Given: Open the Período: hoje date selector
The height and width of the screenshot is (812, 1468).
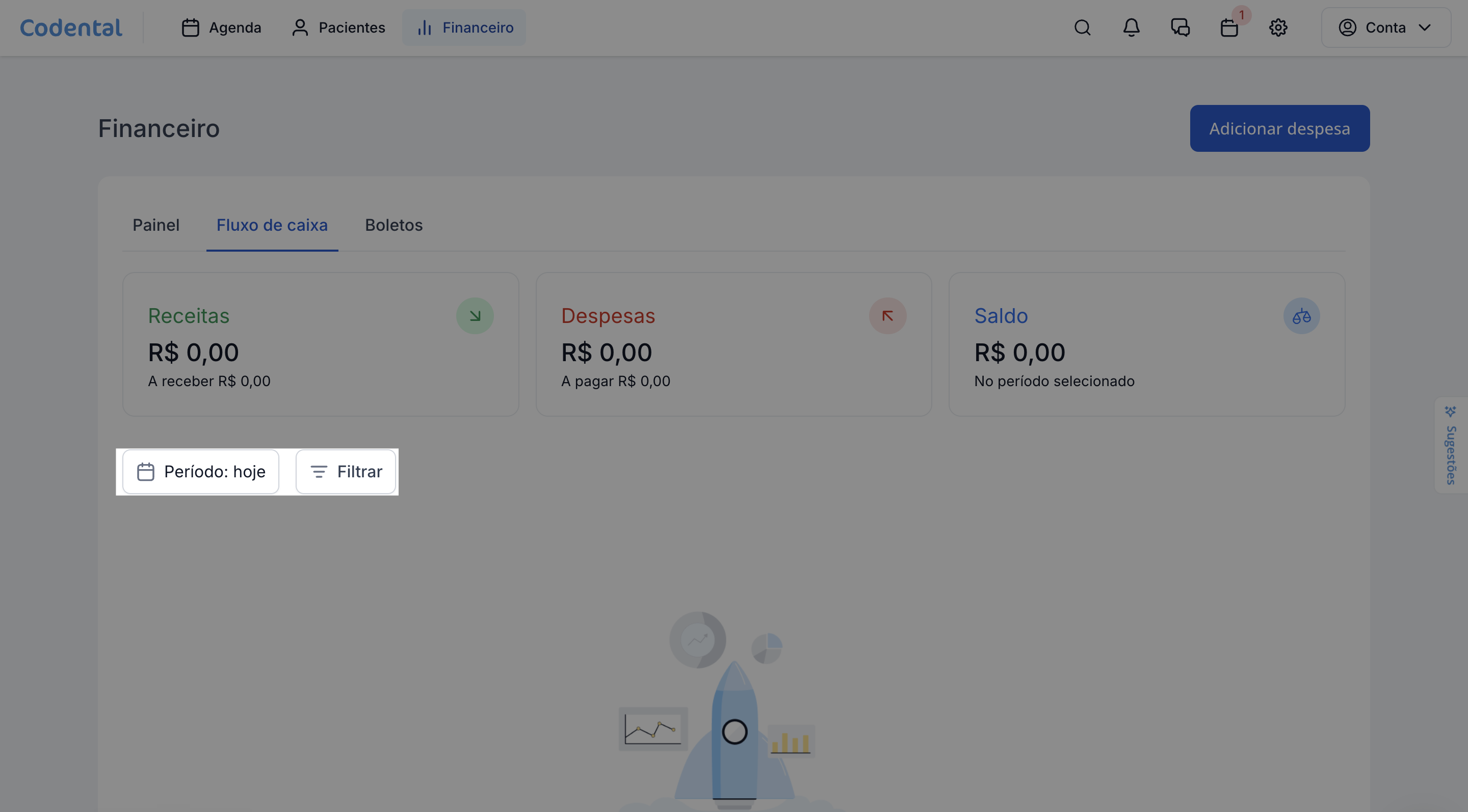Looking at the screenshot, I should click(x=201, y=472).
